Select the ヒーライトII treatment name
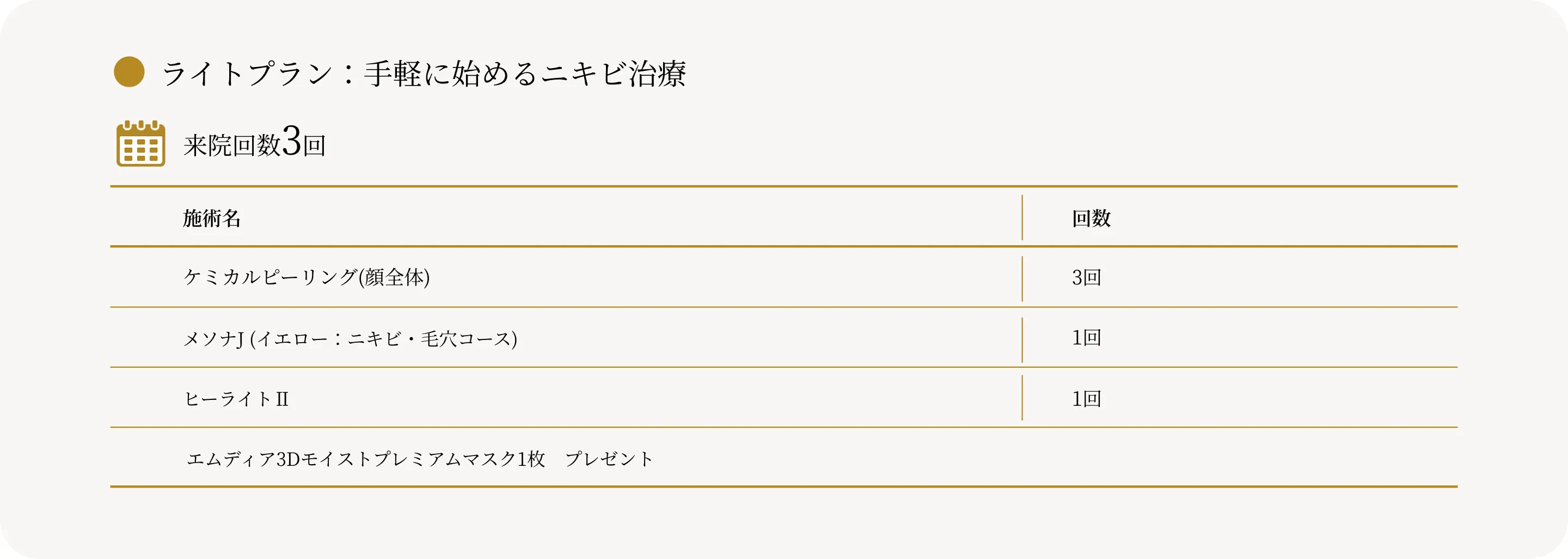 pyautogui.click(x=236, y=399)
